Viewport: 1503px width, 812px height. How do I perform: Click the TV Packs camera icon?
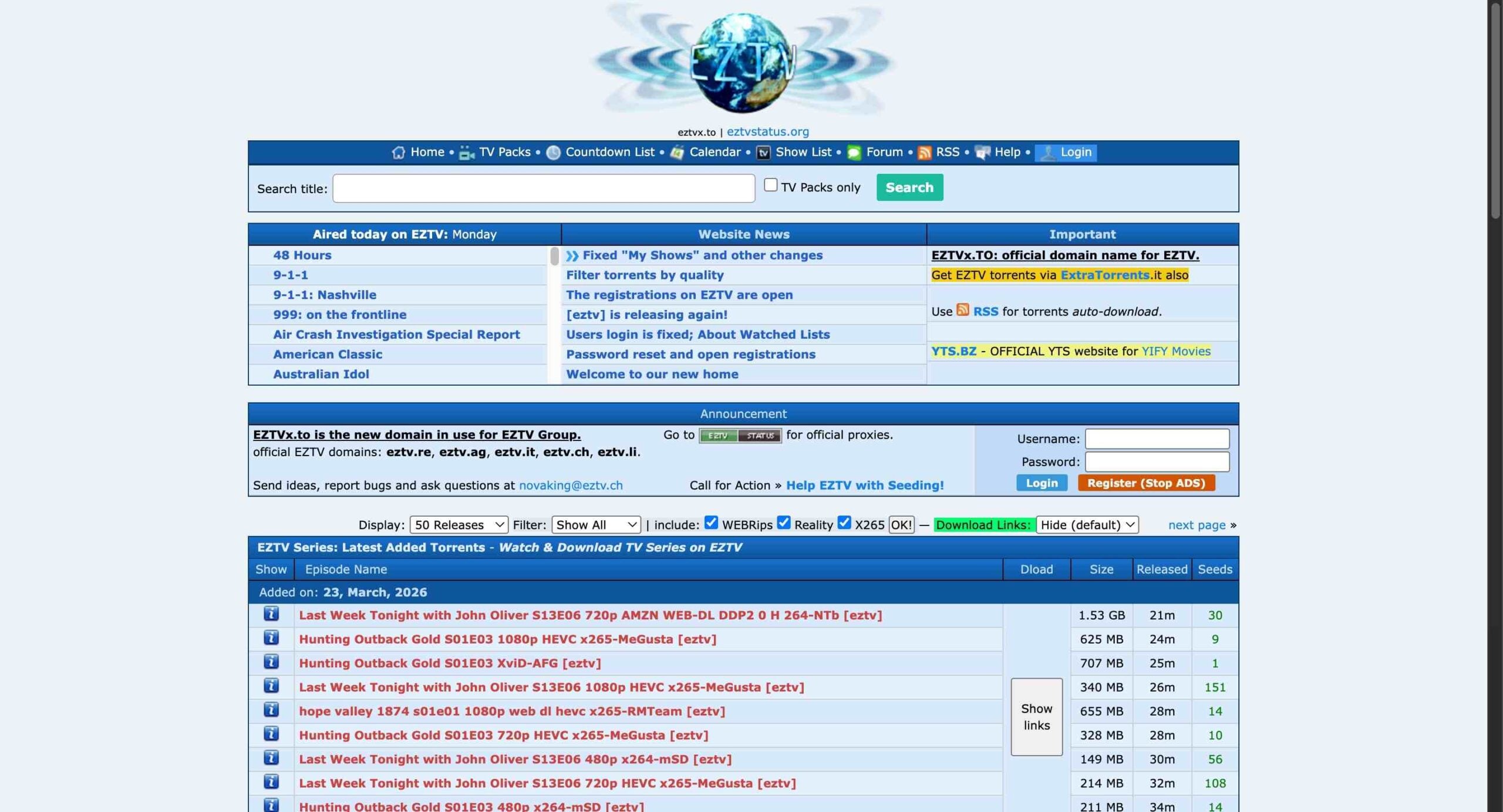point(467,153)
